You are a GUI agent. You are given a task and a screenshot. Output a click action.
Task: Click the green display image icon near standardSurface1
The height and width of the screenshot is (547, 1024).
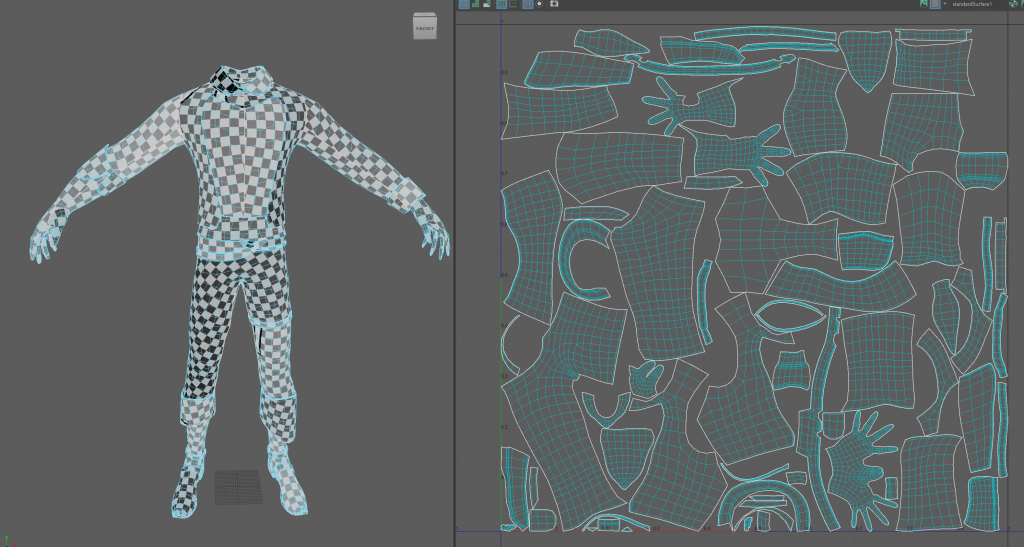(x=923, y=4)
